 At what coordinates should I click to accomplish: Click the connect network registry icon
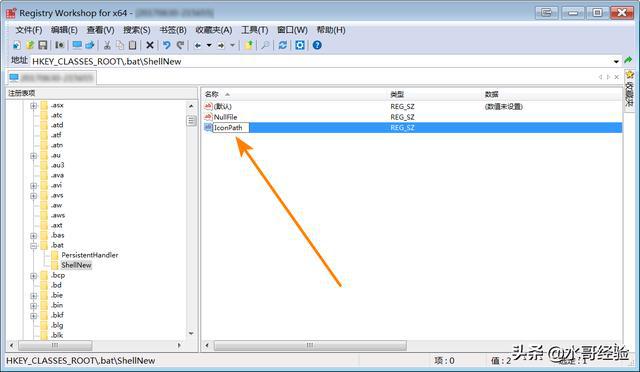tap(90, 45)
